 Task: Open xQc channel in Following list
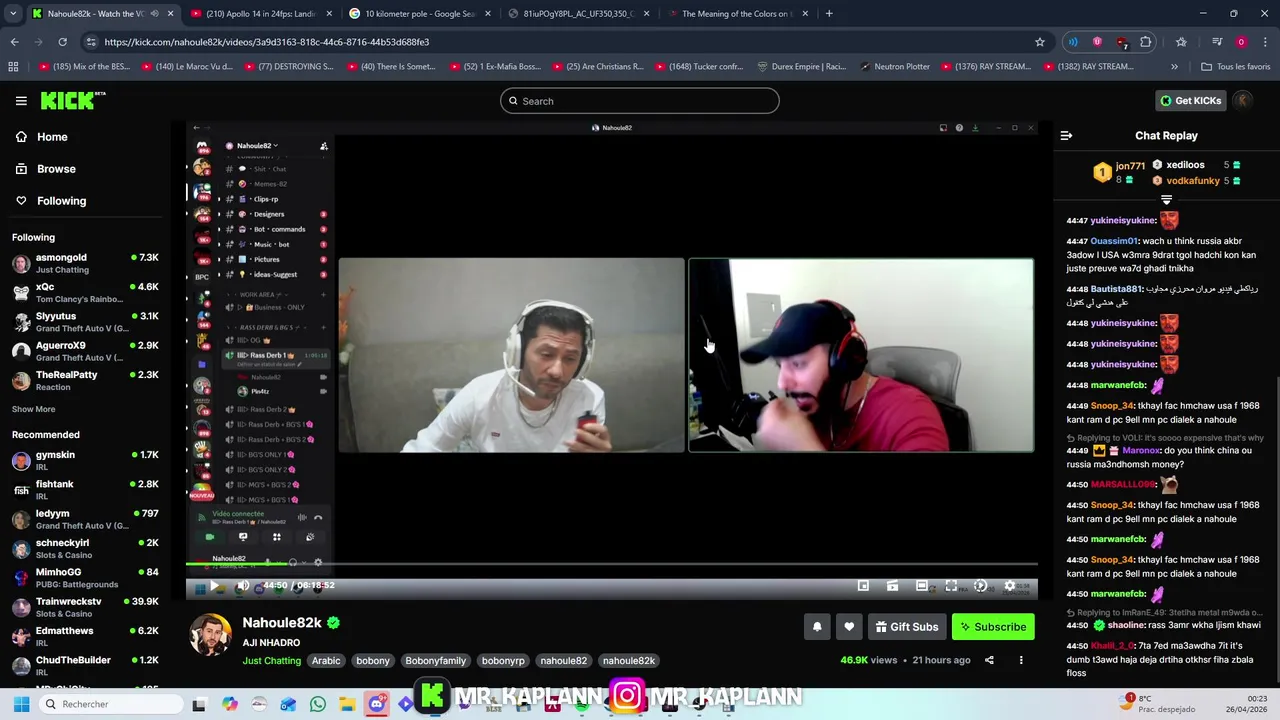86,293
